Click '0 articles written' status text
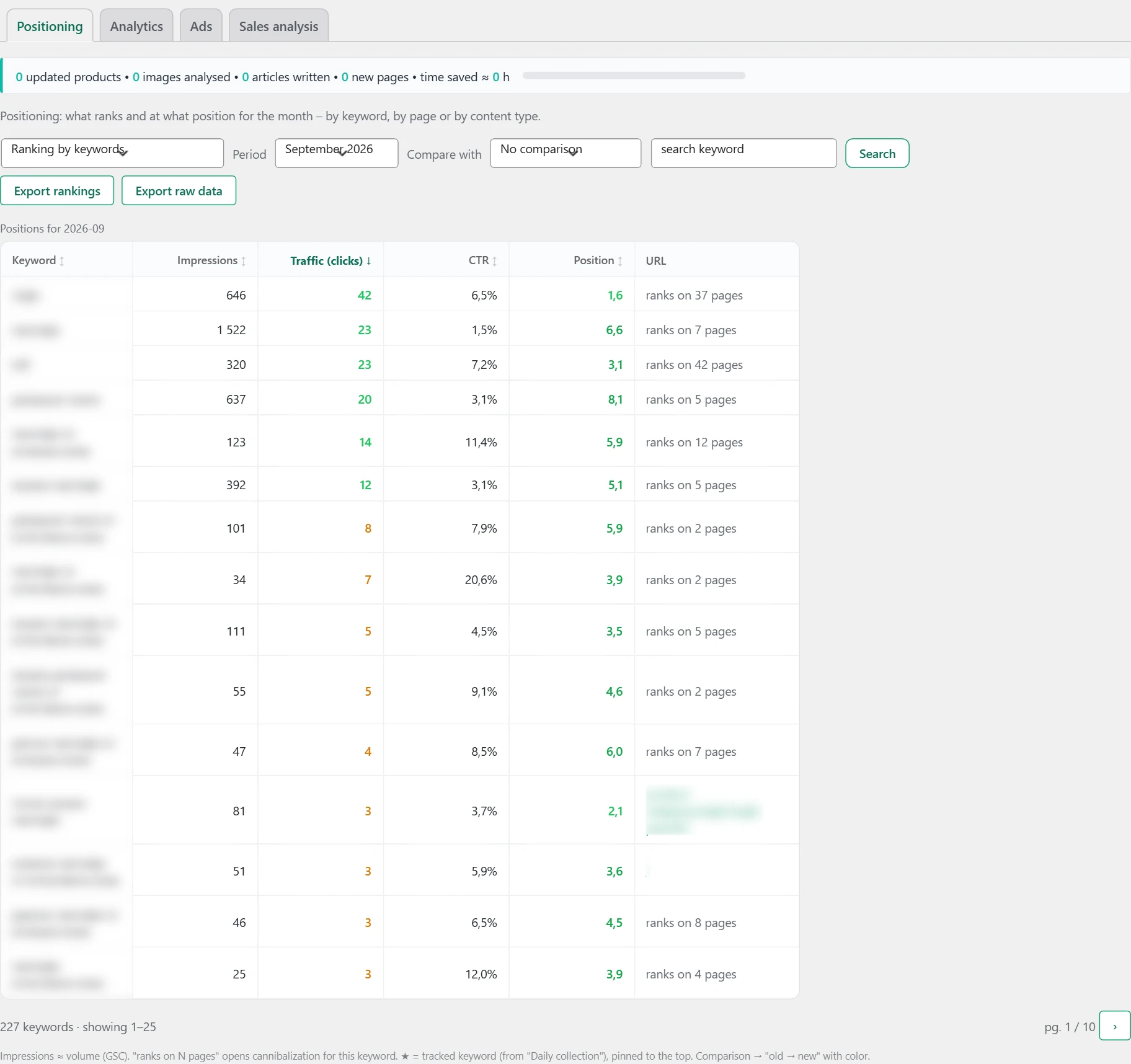 pos(286,77)
